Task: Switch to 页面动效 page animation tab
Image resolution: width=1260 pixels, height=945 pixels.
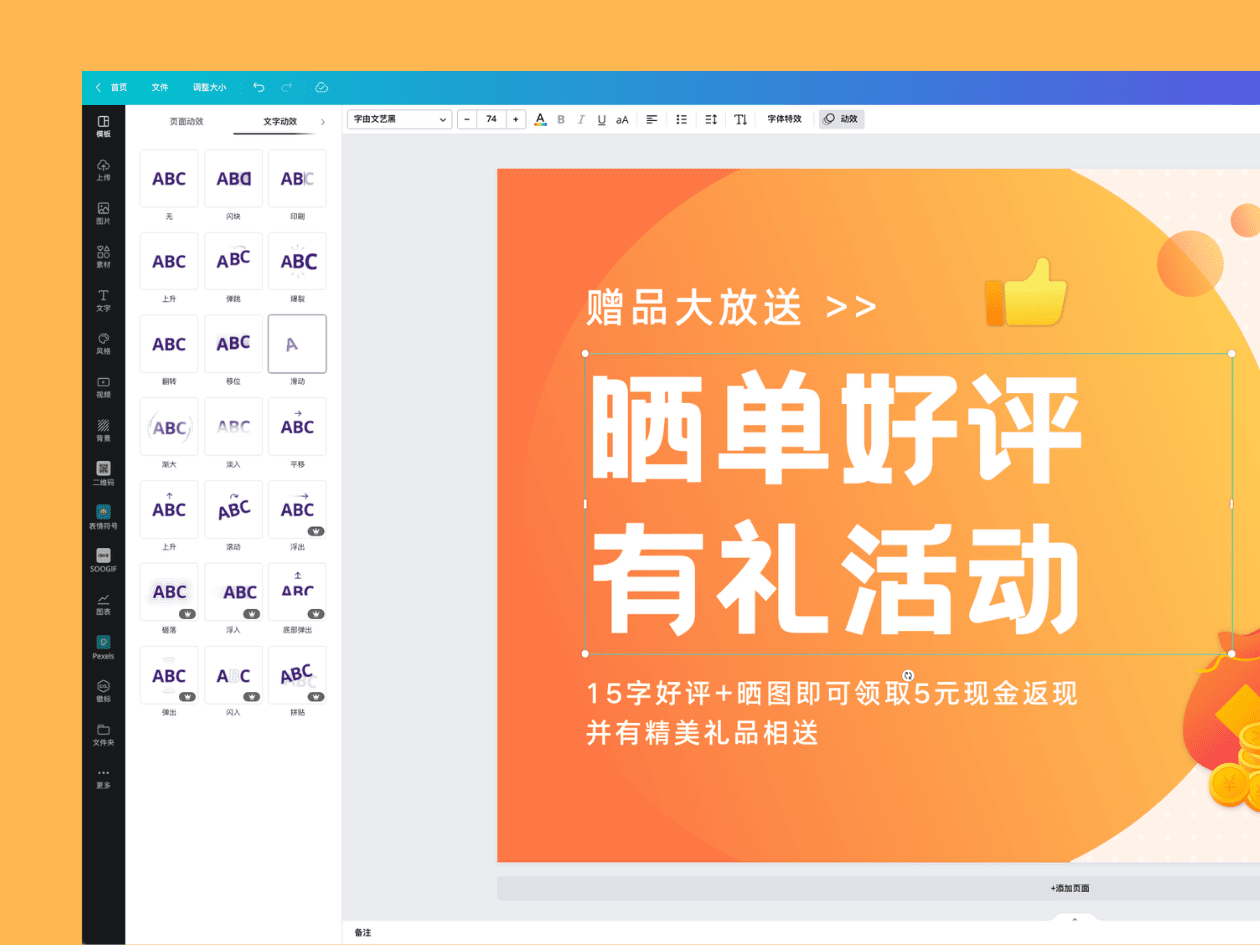Action: (186, 122)
